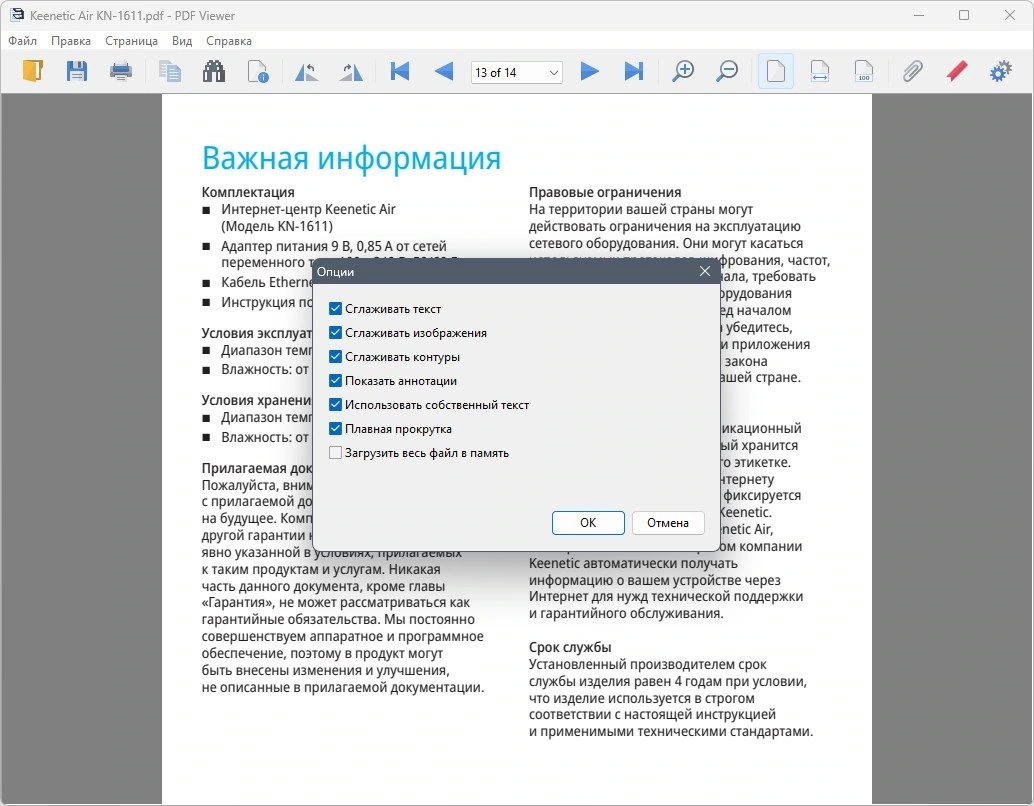
Task: Rotate page clockwise icon
Action: 351,71
